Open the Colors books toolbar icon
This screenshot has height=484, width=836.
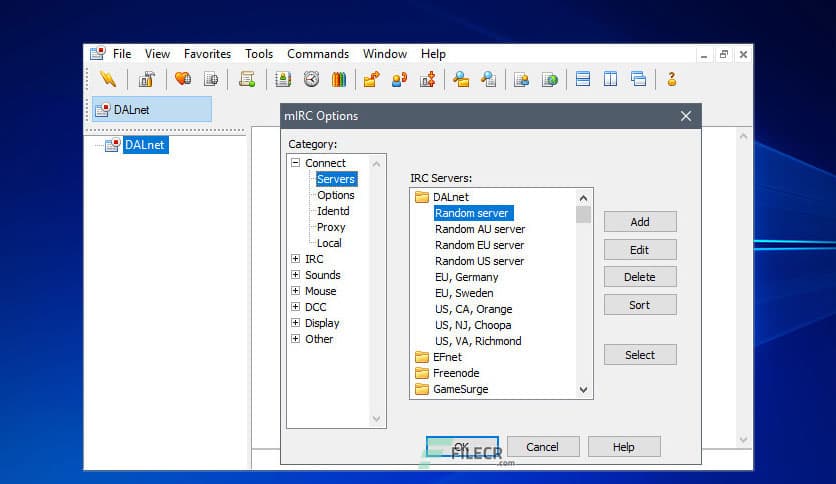pos(339,79)
